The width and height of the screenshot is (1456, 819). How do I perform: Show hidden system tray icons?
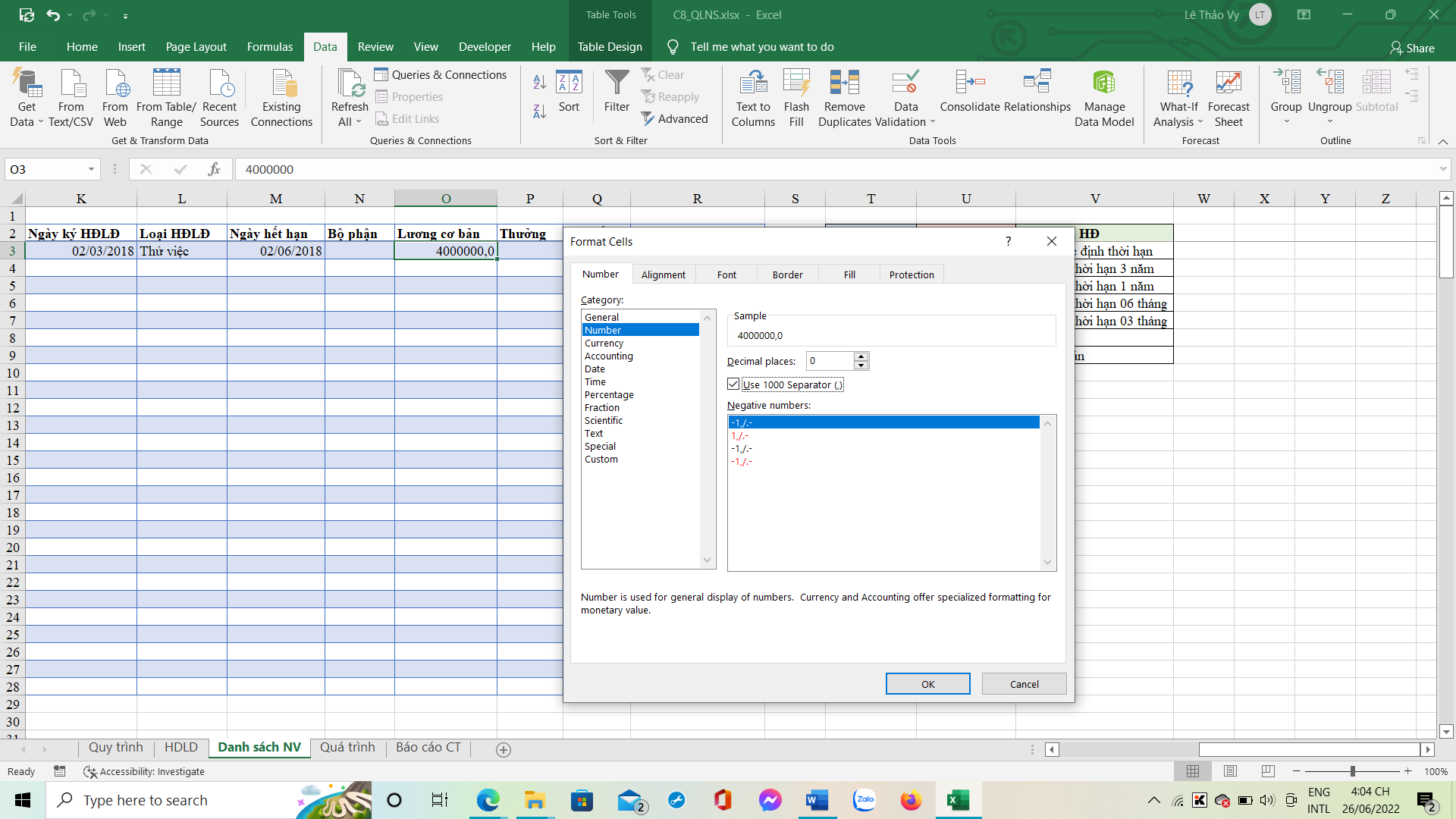[x=1153, y=800]
